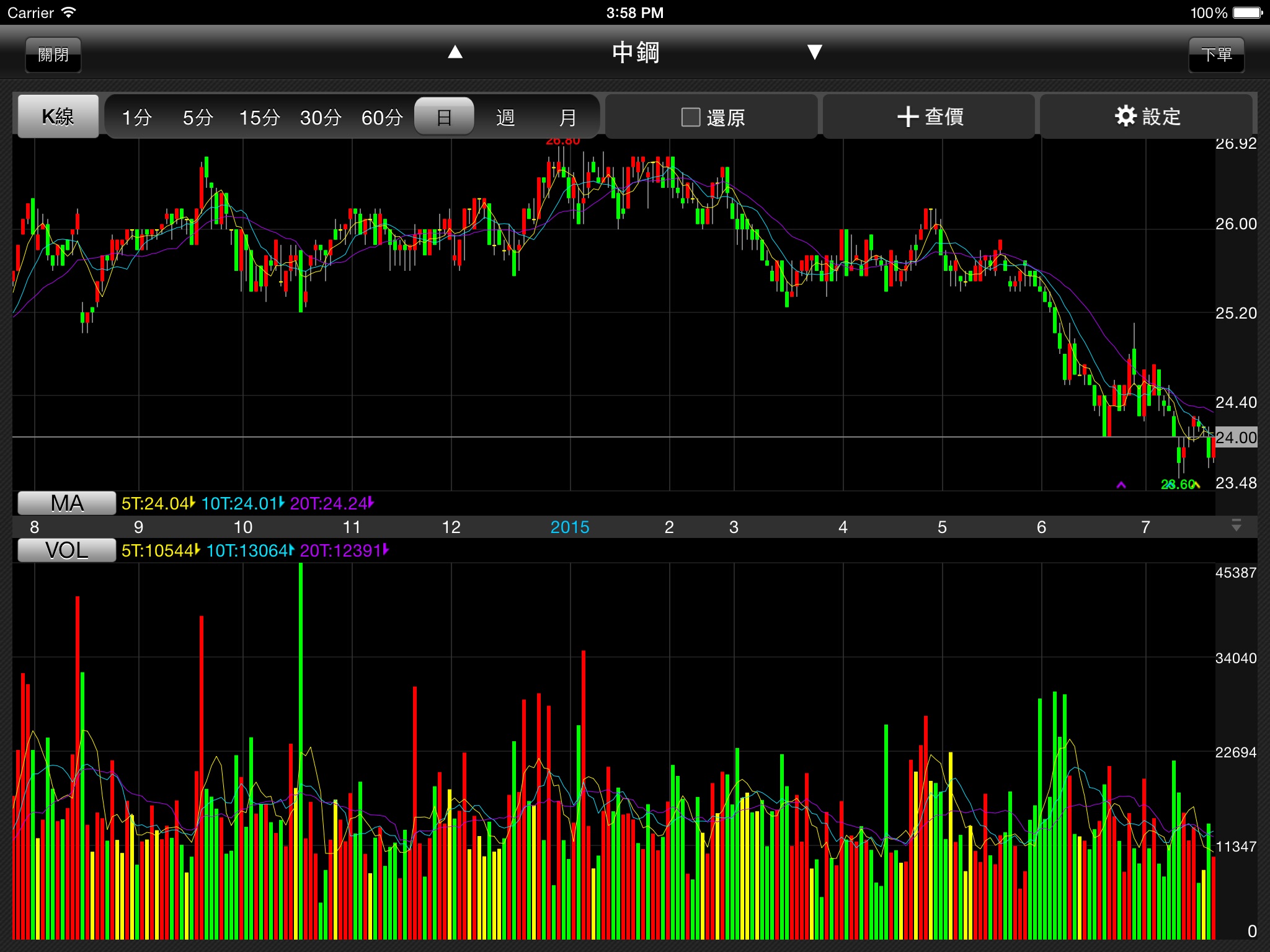Open the MA indicator selector

[66, 503]
